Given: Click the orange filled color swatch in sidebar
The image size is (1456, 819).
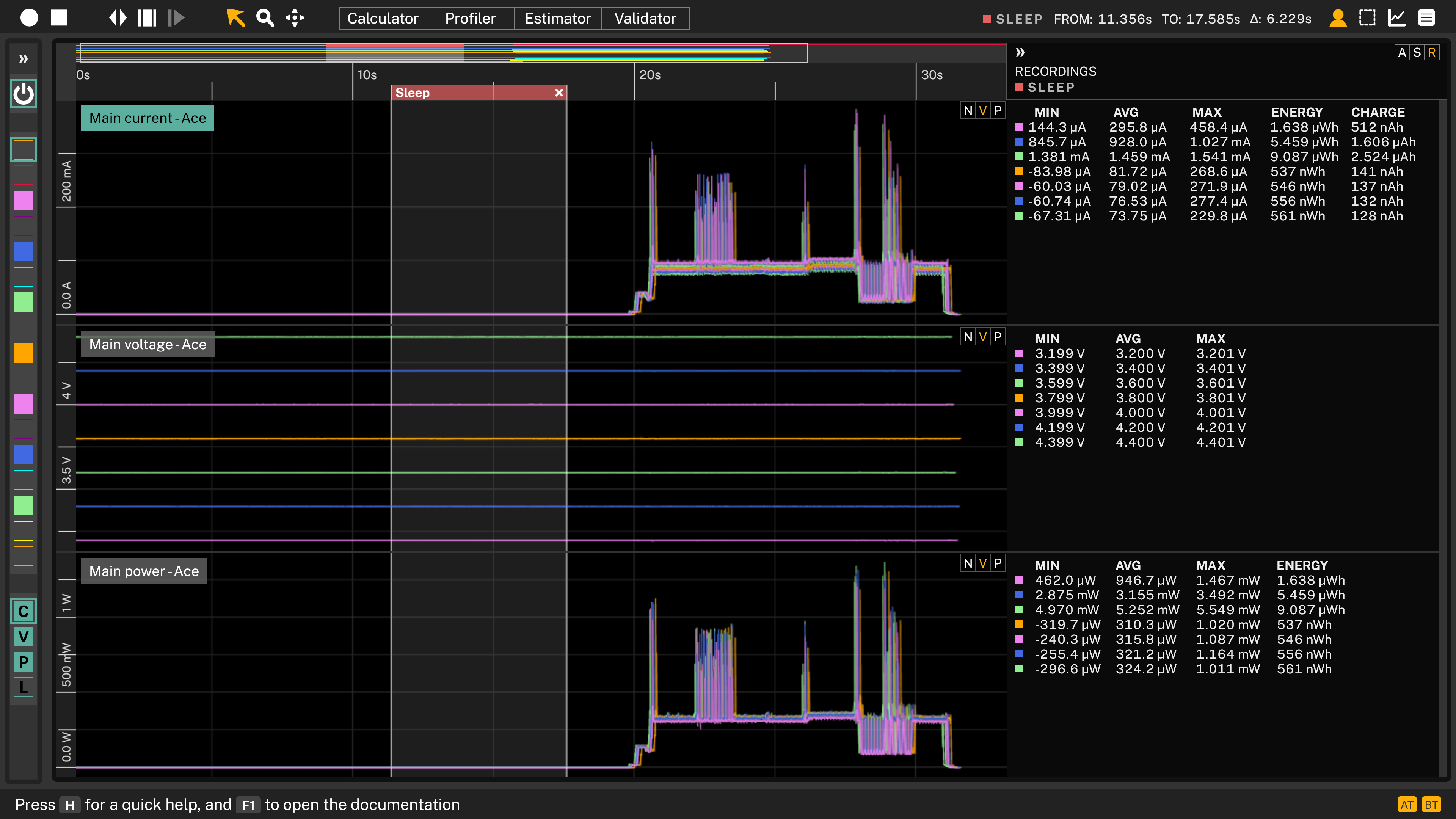Looking at the screenshot, I should pos(23,353).
